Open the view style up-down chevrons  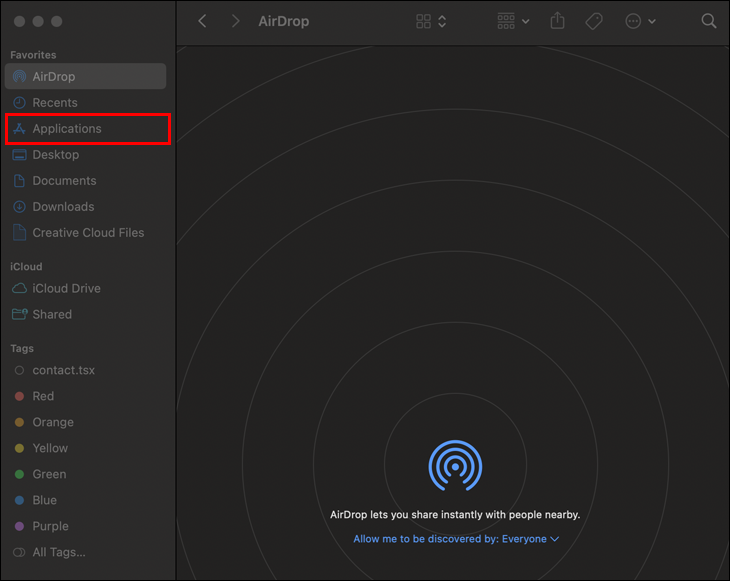[x=442, y=21]
